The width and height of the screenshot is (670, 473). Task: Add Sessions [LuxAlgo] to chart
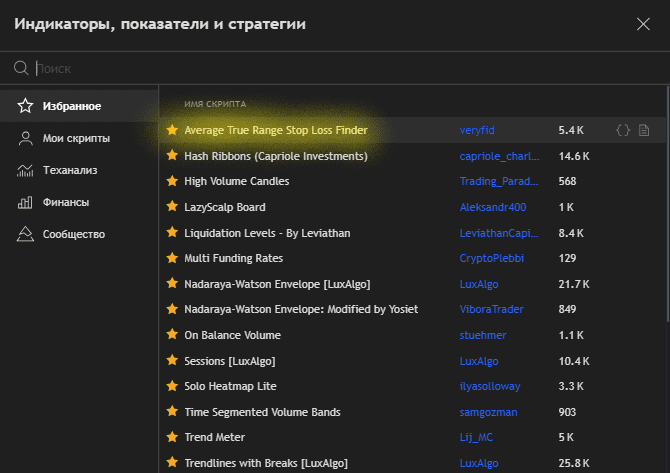pos(229,360)
